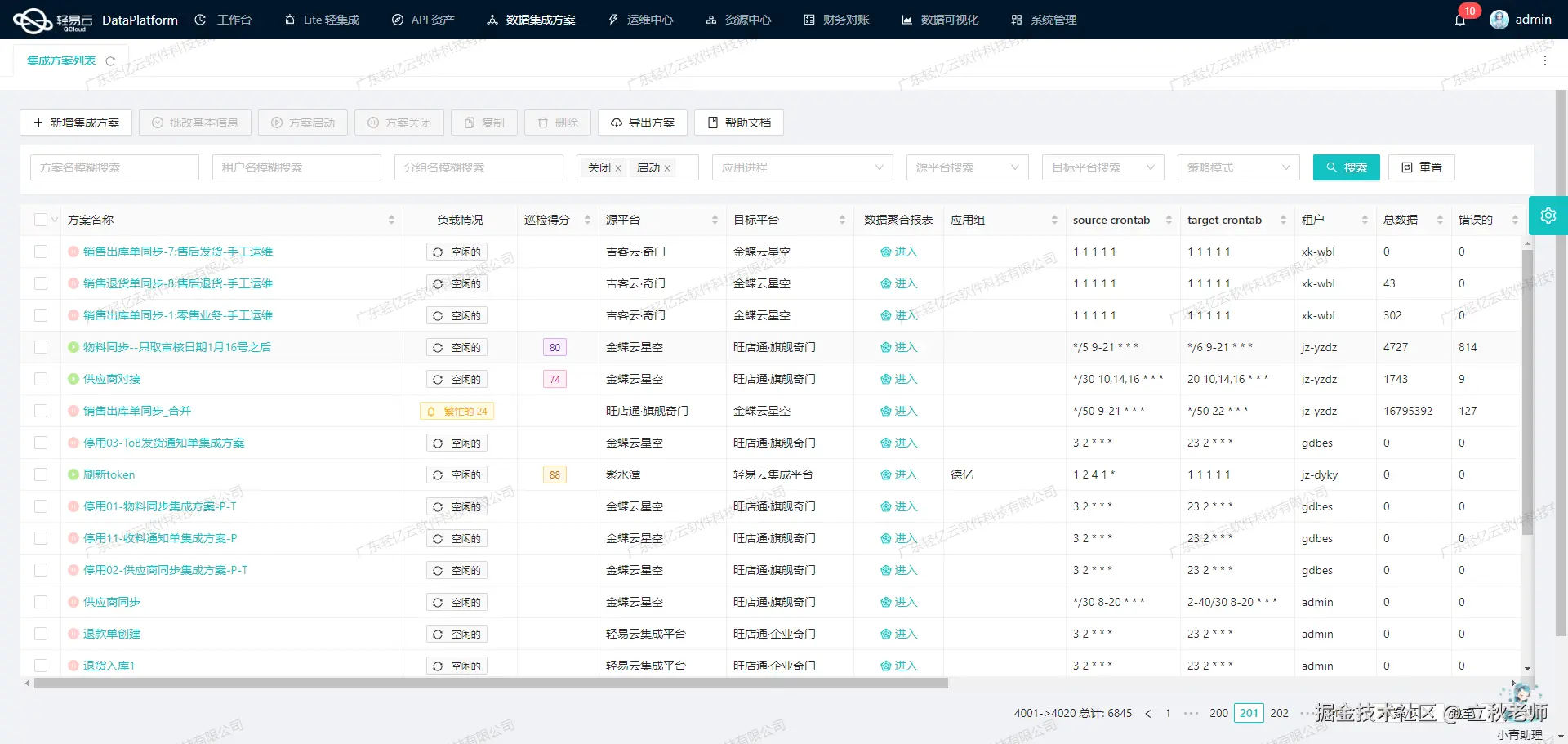
Task: Delete selected plans via the 删除 trash icon
Action: (557, 123)
